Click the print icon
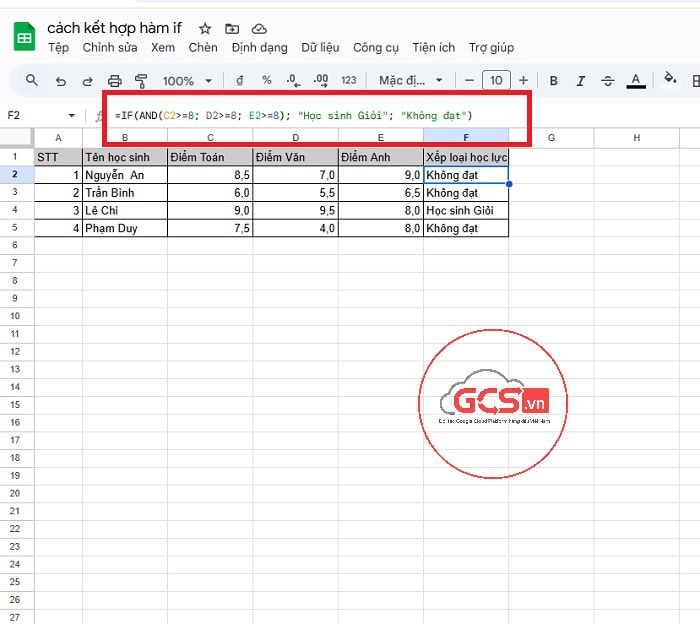Image resolution: width=700 pixels, height=624 pixels. click(x=114, y=80)
